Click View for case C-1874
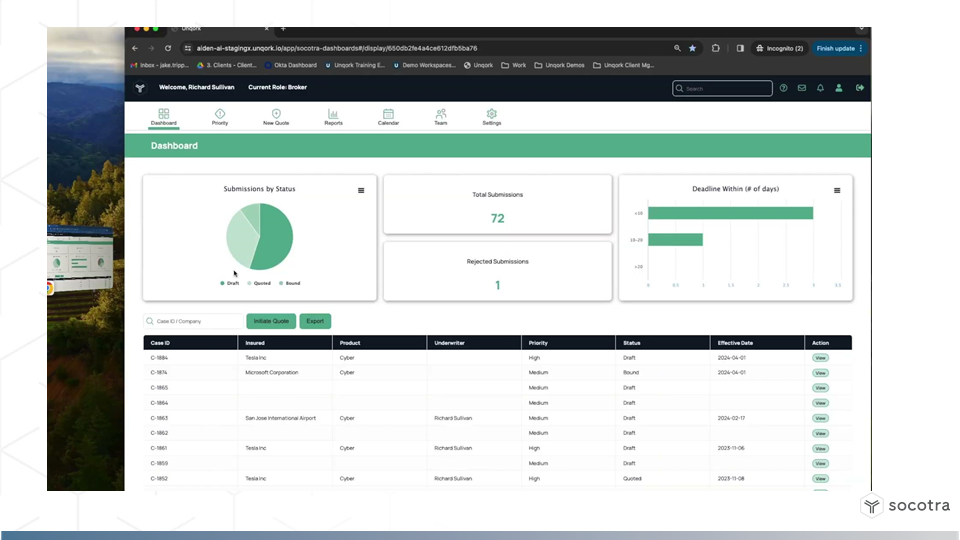 [x=820, y=373]
